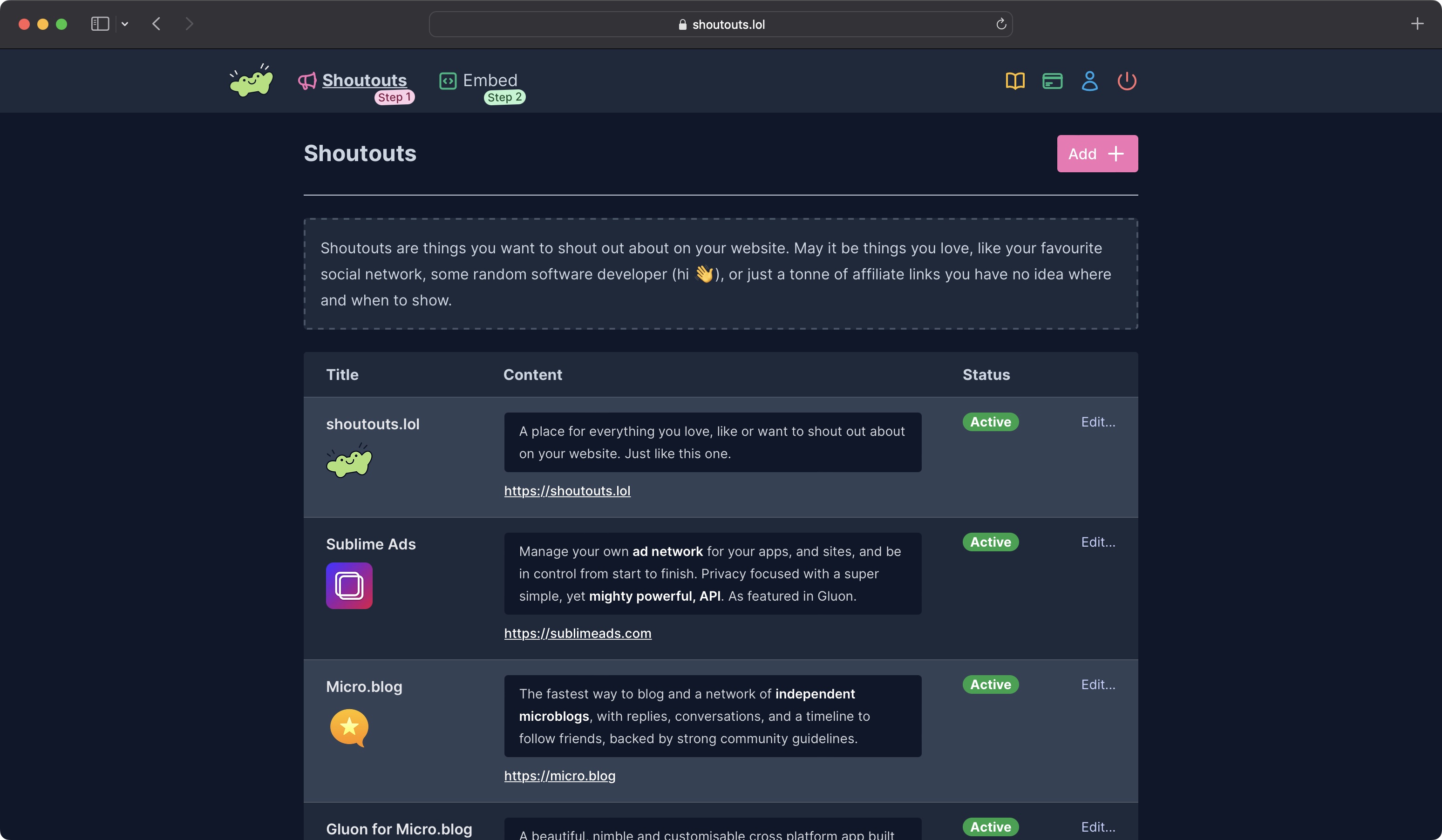Edit the Micro.blog shoutout
The image size is (1442, 840).
pyautogui.click(x=1098, y=684)
